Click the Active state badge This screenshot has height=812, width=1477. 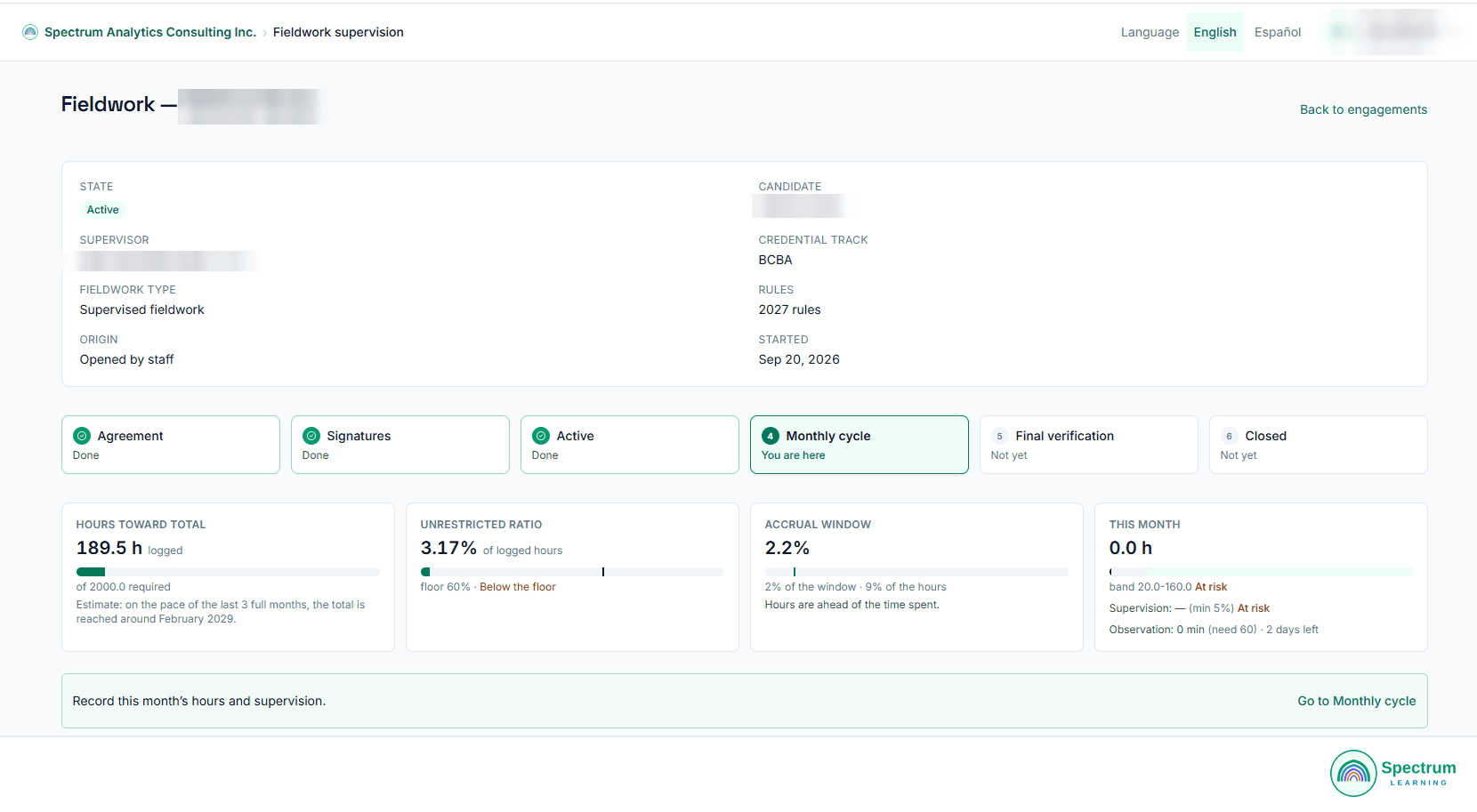coord(103,210)
